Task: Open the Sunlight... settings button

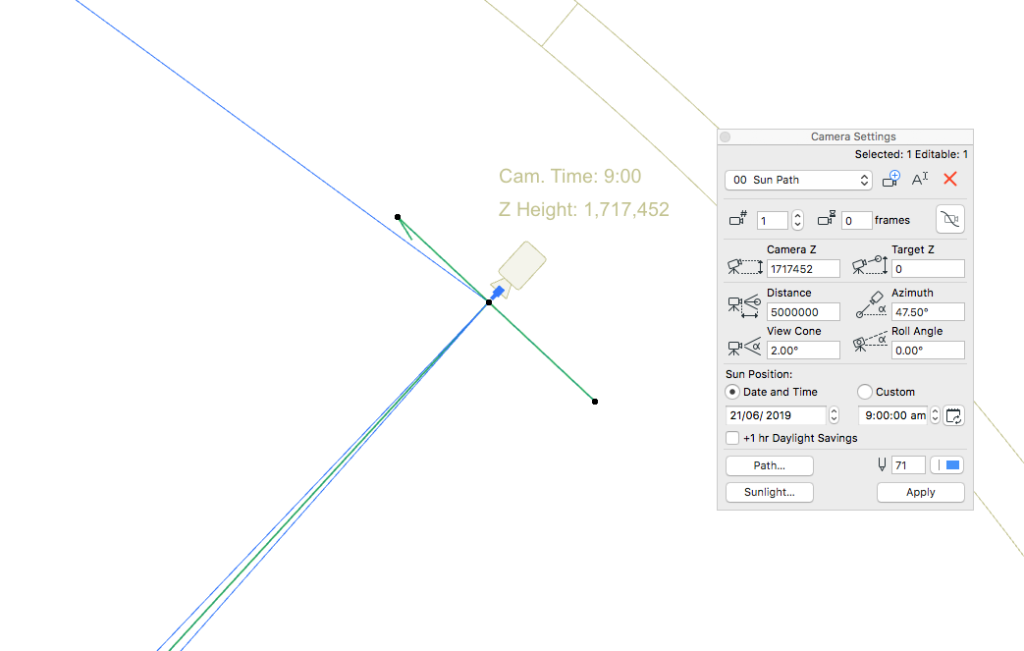Action: 769,492
